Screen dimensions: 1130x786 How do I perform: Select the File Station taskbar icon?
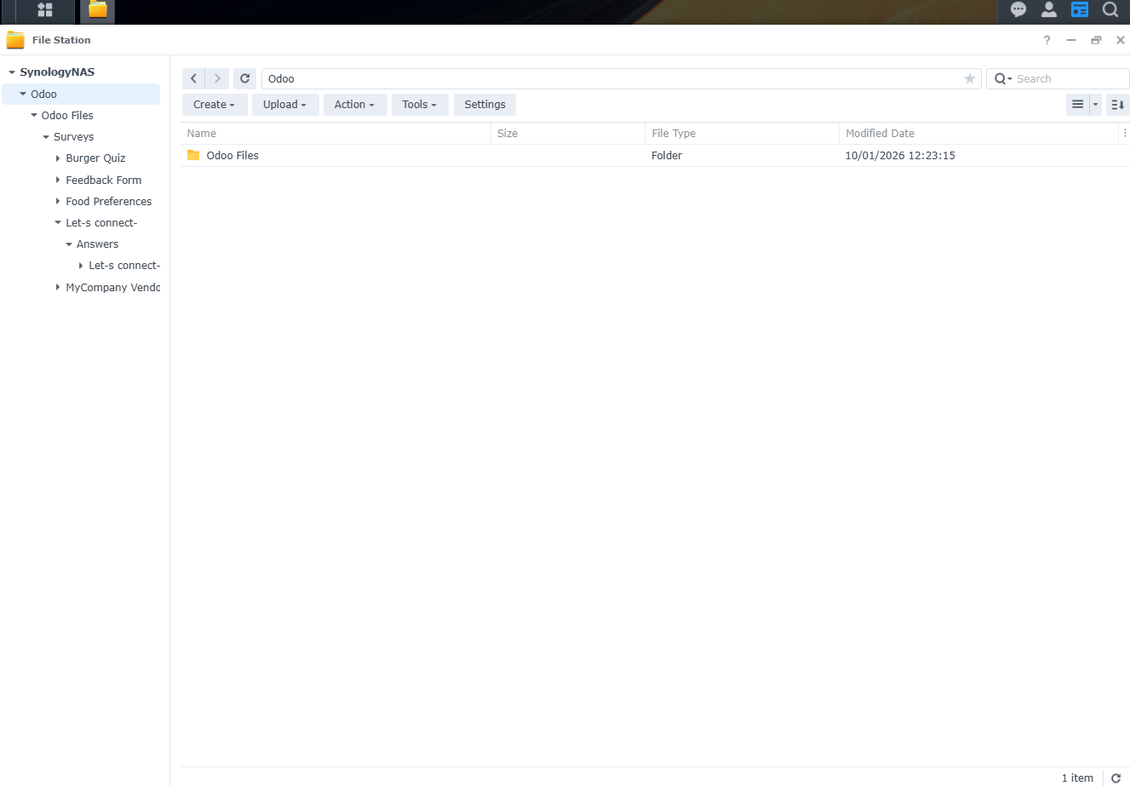point(97,10)
